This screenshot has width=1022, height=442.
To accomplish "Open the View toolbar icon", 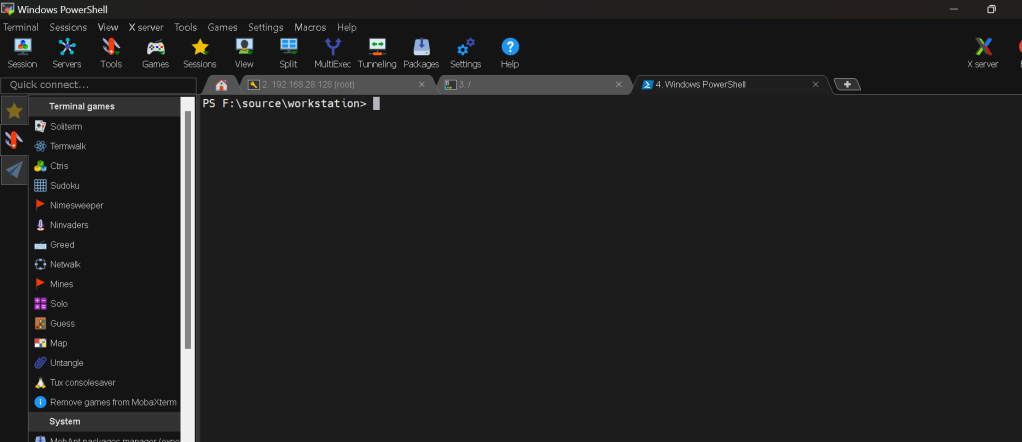I will (244, 53).
